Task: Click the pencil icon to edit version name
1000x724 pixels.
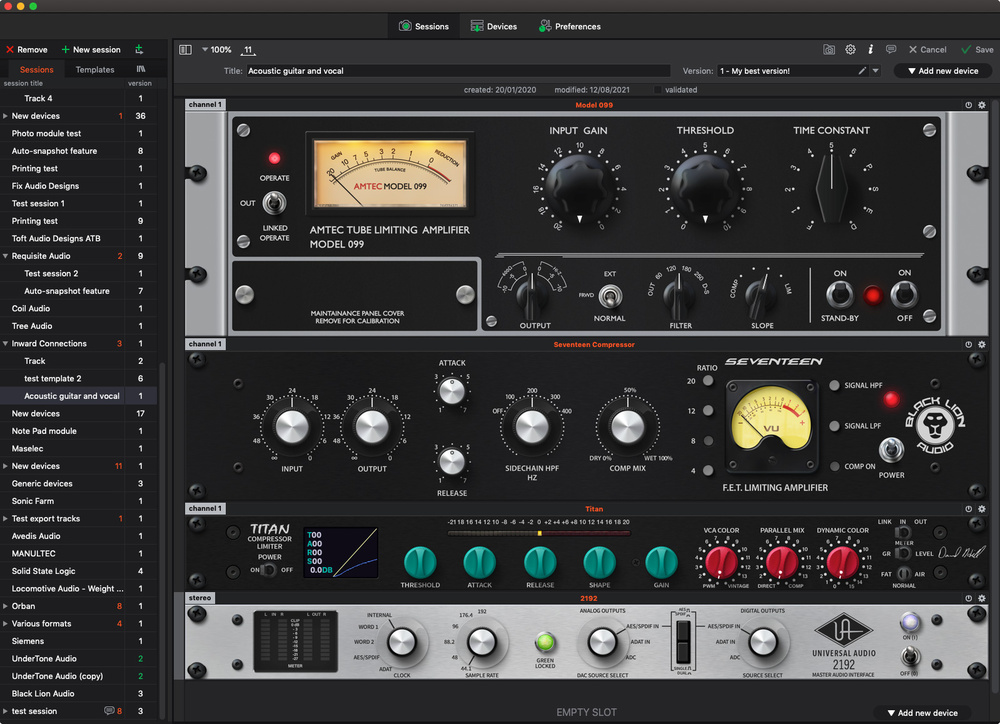Action: (862, 71)
